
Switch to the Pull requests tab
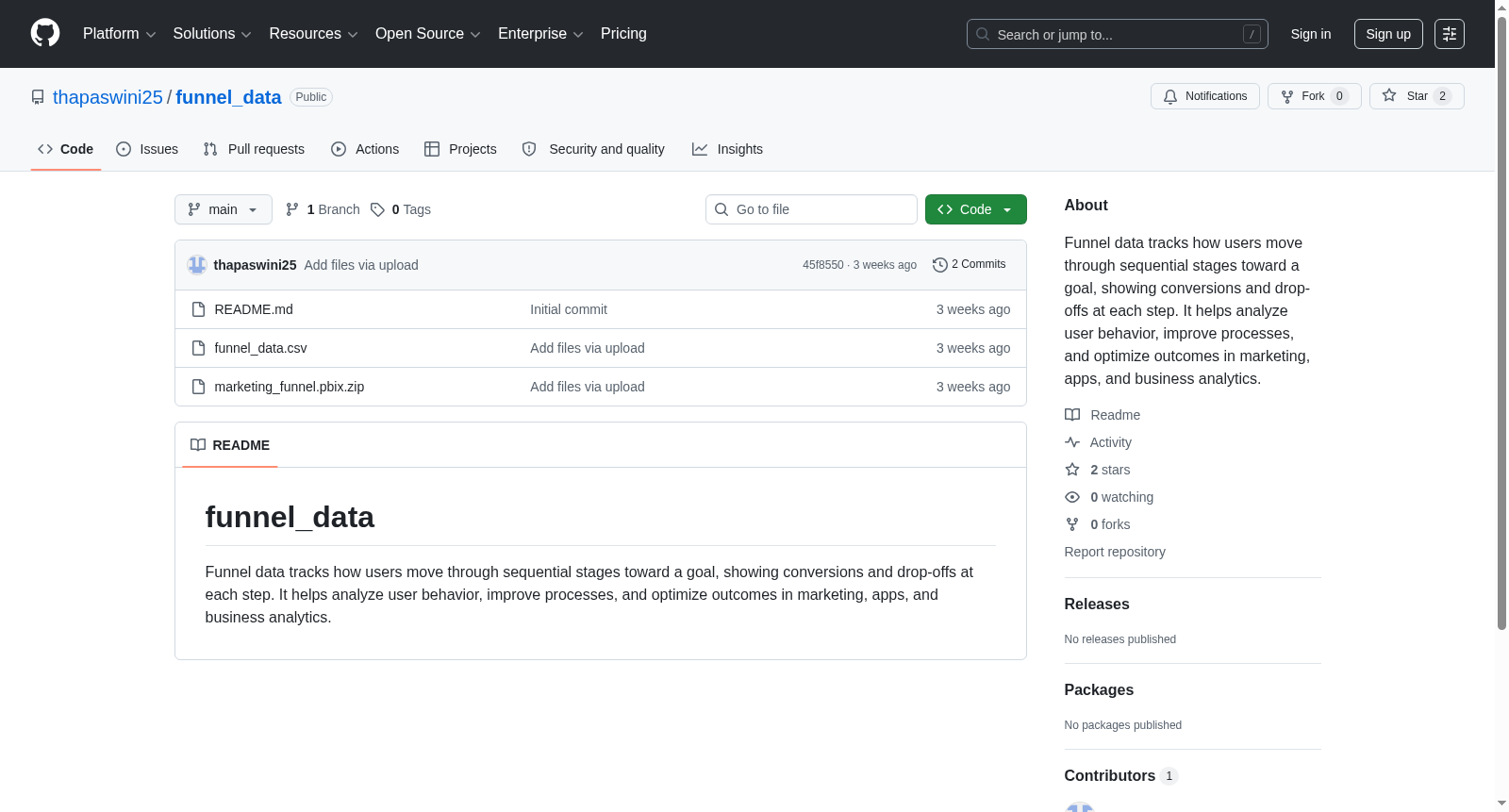point(254,149)
